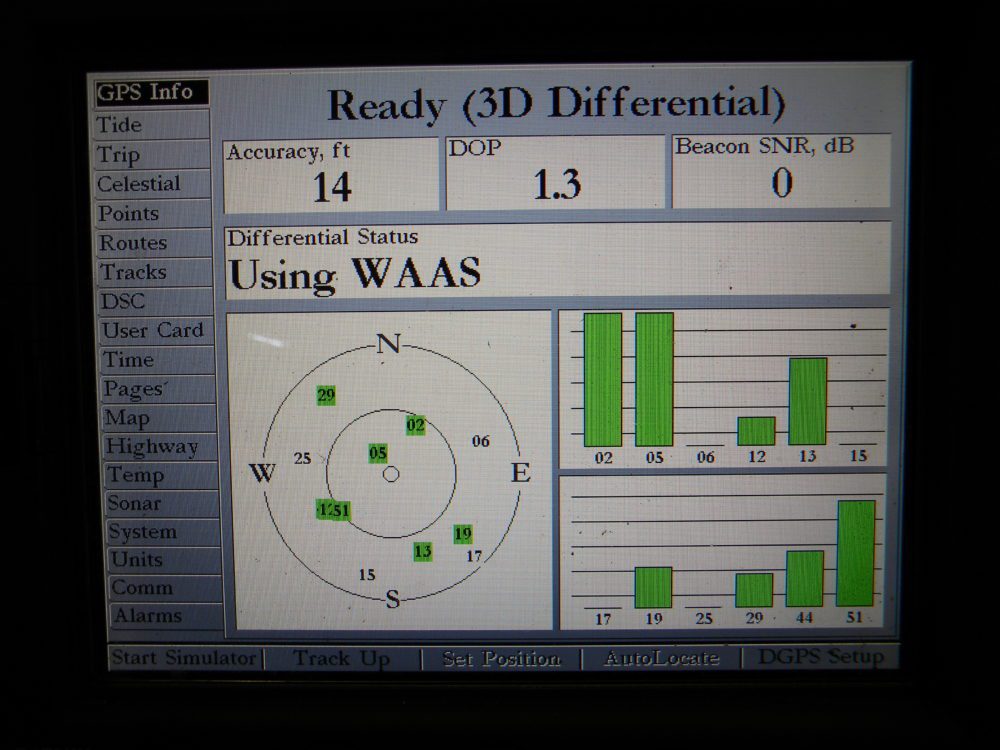Select satellite 51 on sky view
Screen dimensions: 1000x750
click(341, 511)
